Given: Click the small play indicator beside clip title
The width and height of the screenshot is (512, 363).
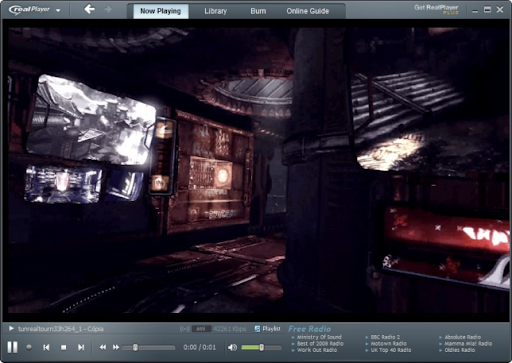Looking at the screenshot, I should pos(11,328).
